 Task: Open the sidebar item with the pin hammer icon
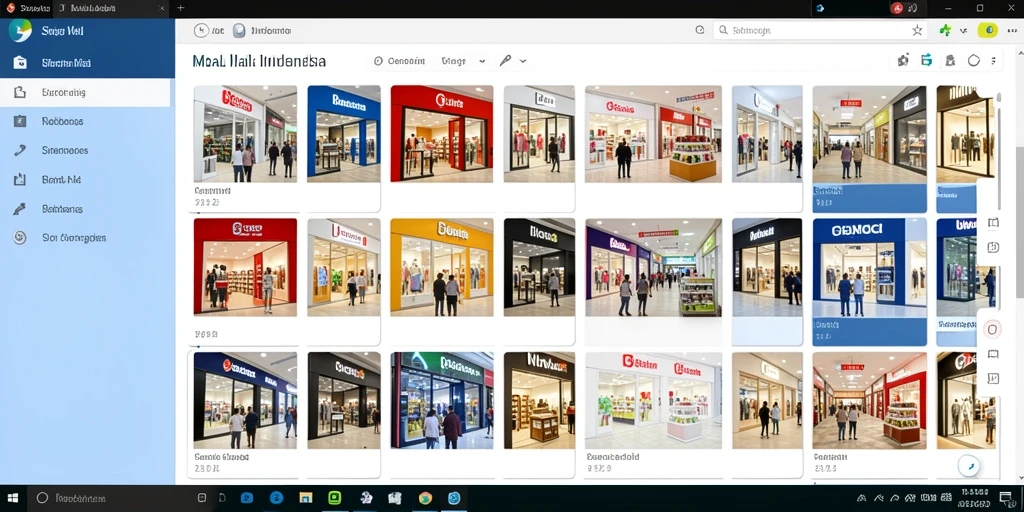(x=86, y=209)
